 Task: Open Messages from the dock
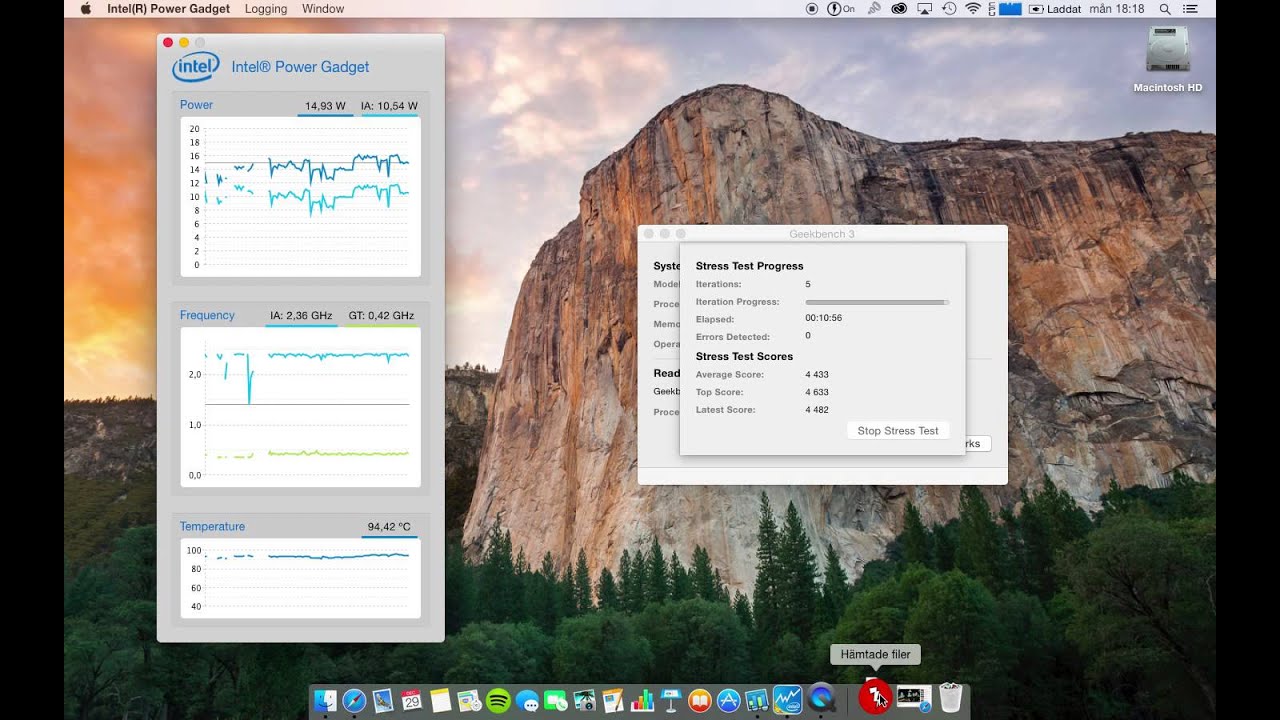527,700
